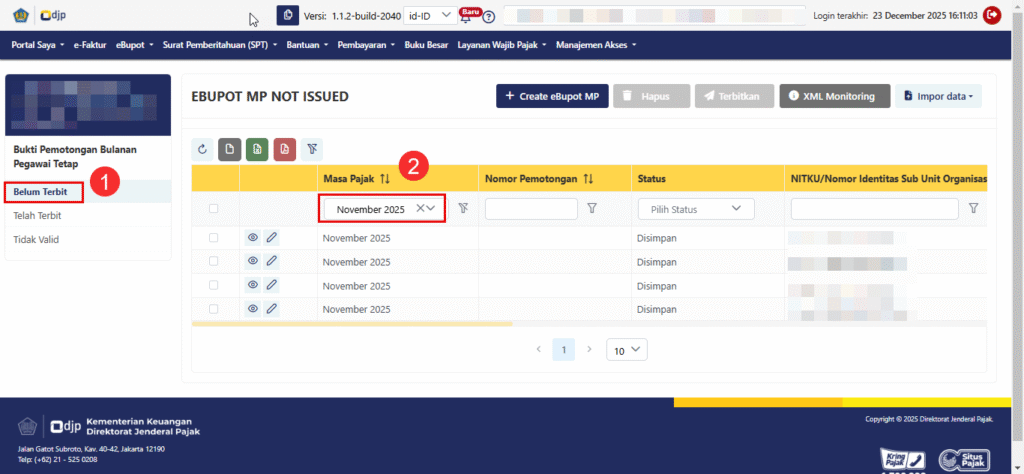This screenshot has width=1024, height=474.
Task: Click the Nomor Pemotongan filter input field
Action: [x=531, y=209]
